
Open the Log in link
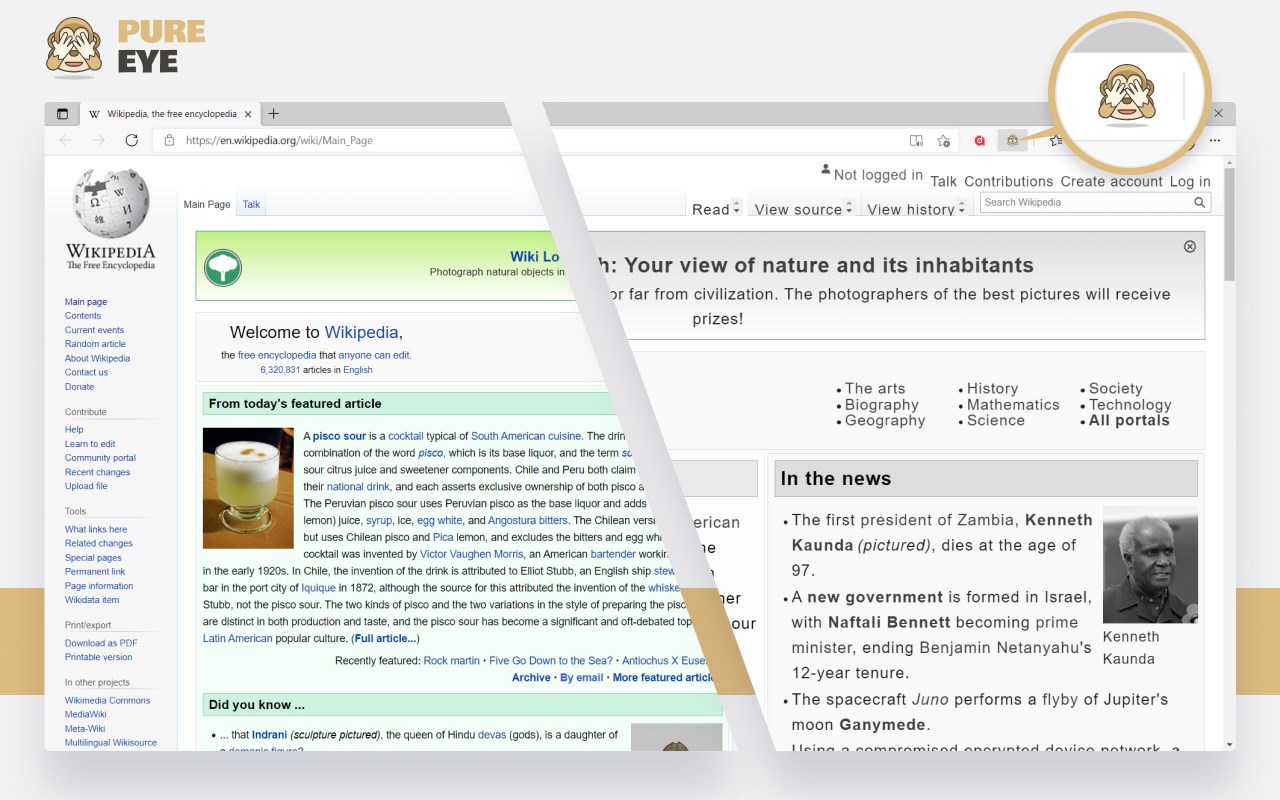[1190, 182]
